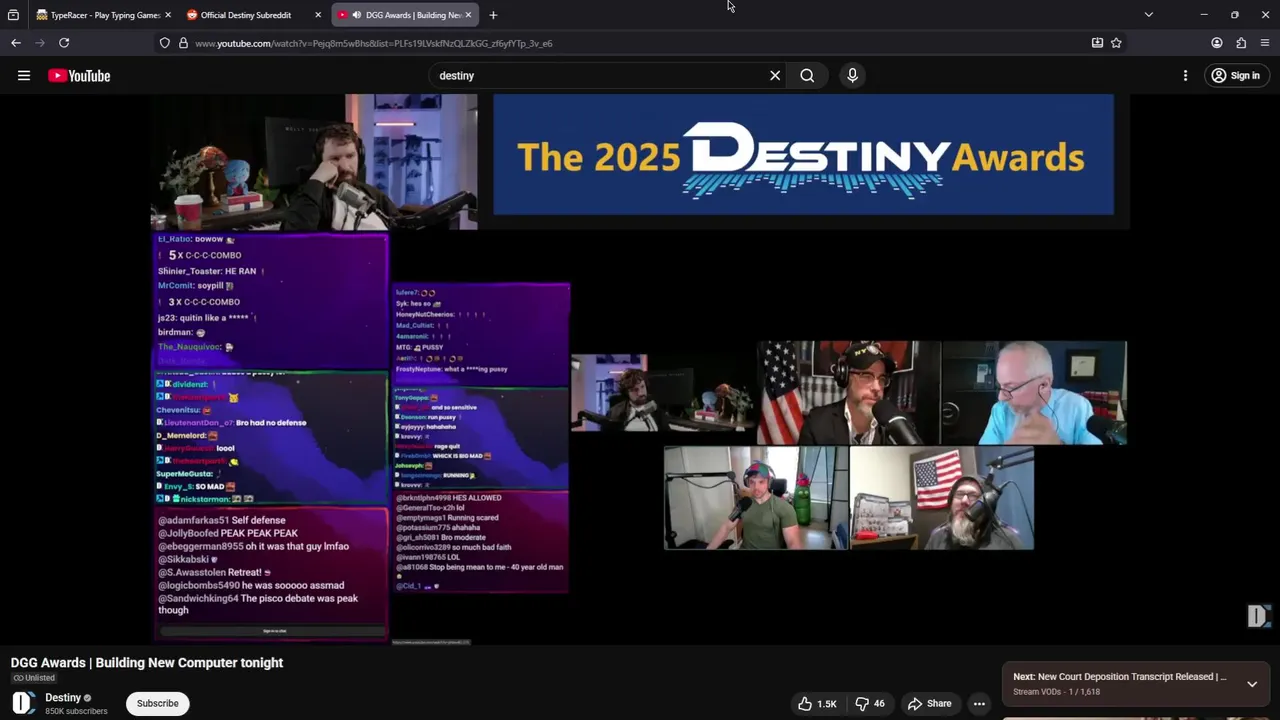
Task: Dislike the video (46)
Action: tap(869, 704)
